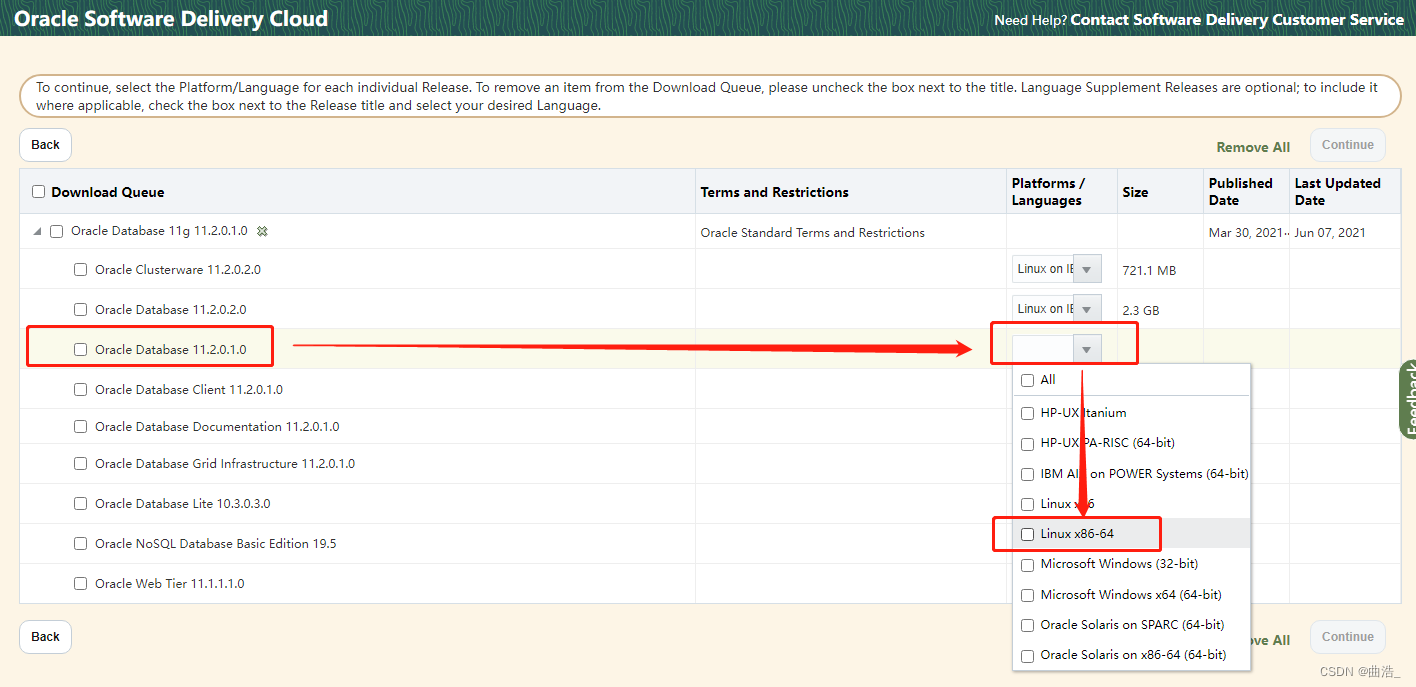Tick the Oracle NoSQL Database Basic Edition checkbox
This screenshot has width=1416, height=687.
81,543
